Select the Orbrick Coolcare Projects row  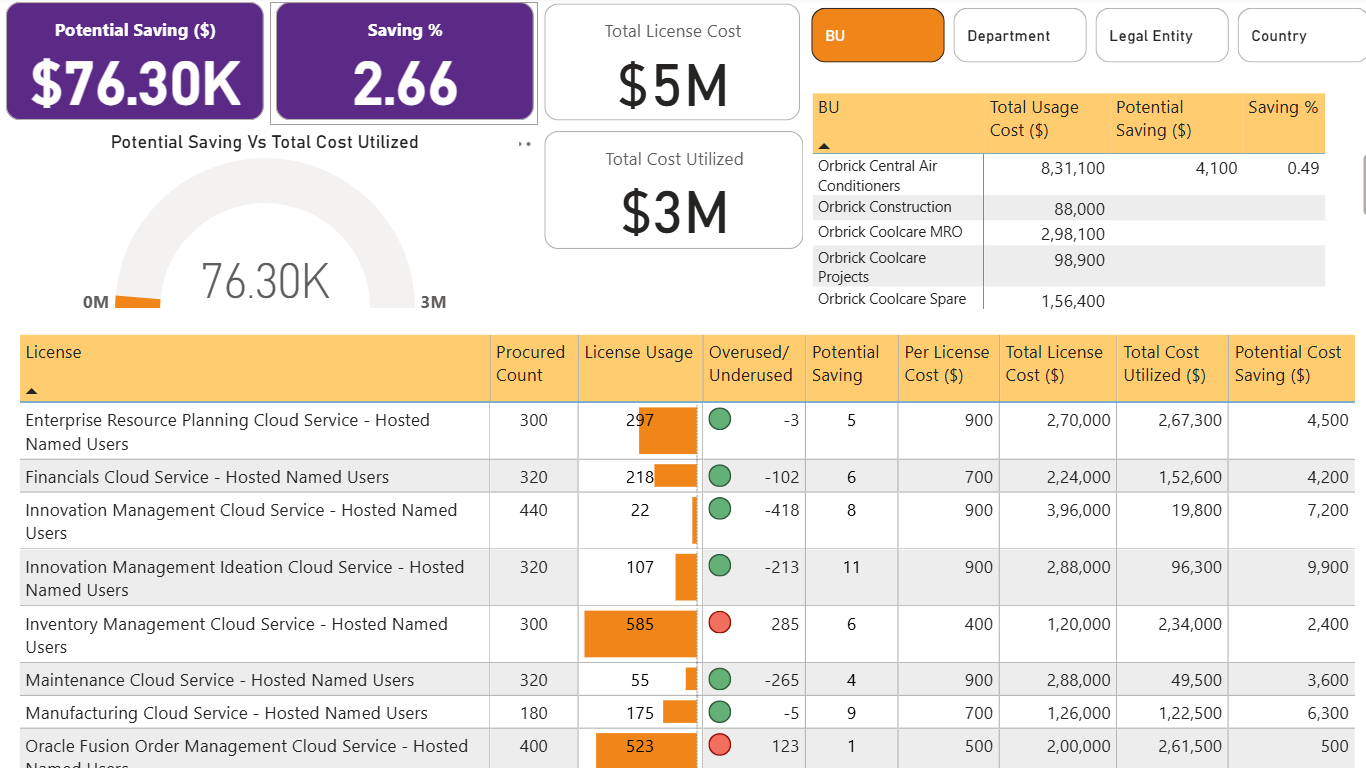(x=1070, y=267)
